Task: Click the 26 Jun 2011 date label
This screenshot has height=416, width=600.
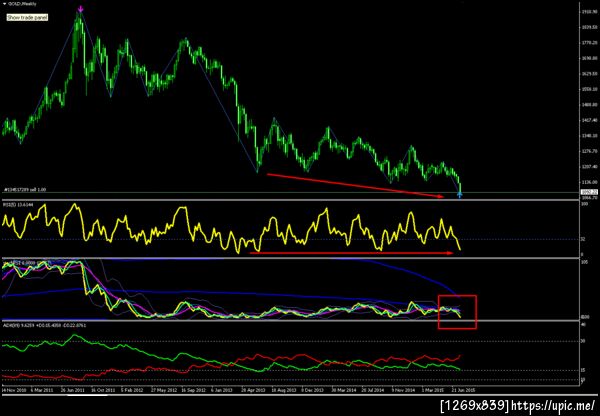Action: pos(72,390)
